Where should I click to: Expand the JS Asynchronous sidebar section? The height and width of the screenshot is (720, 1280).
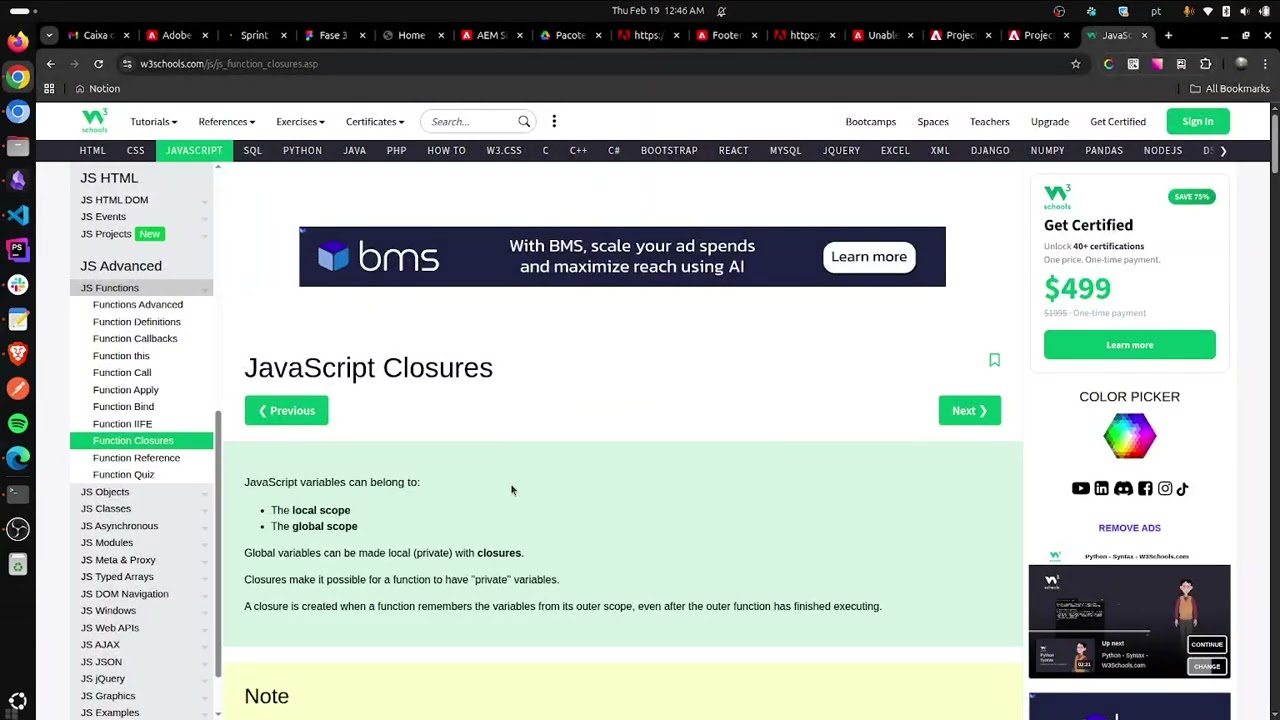(141, 526)
